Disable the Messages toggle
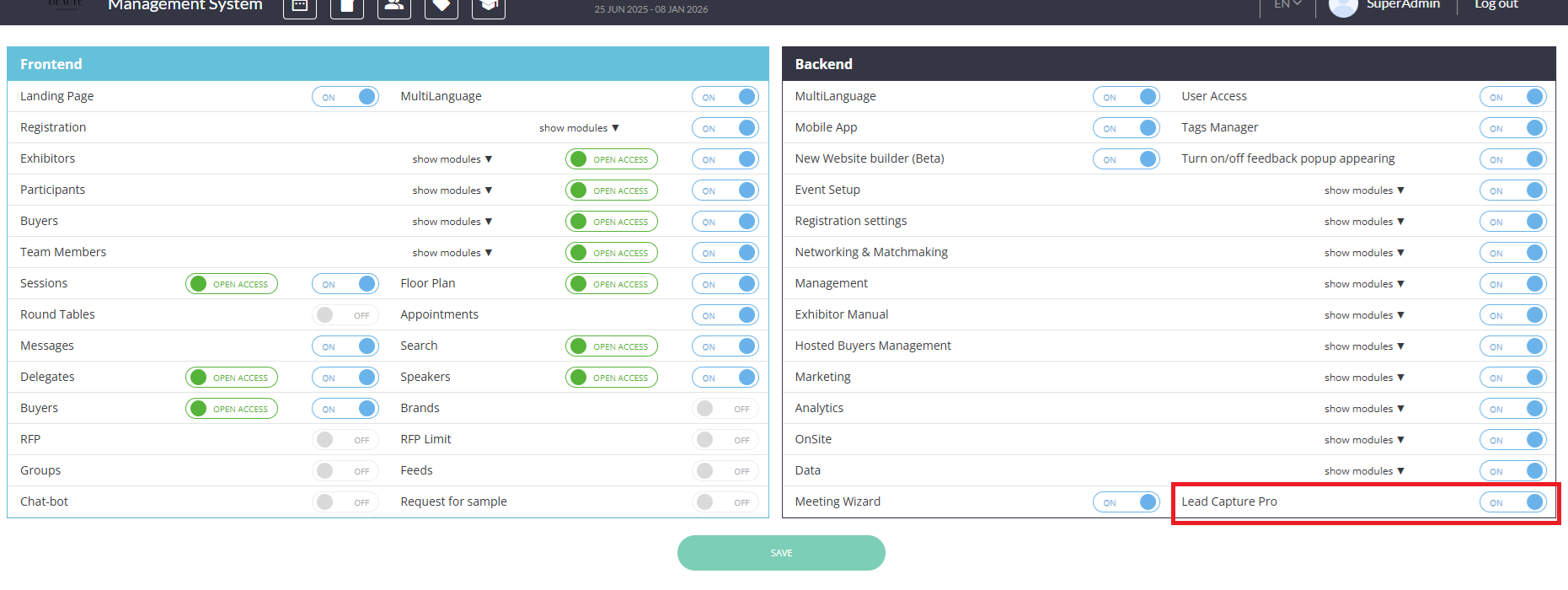This screenshot has height=590, width=1568. click(x=345, y=346)
